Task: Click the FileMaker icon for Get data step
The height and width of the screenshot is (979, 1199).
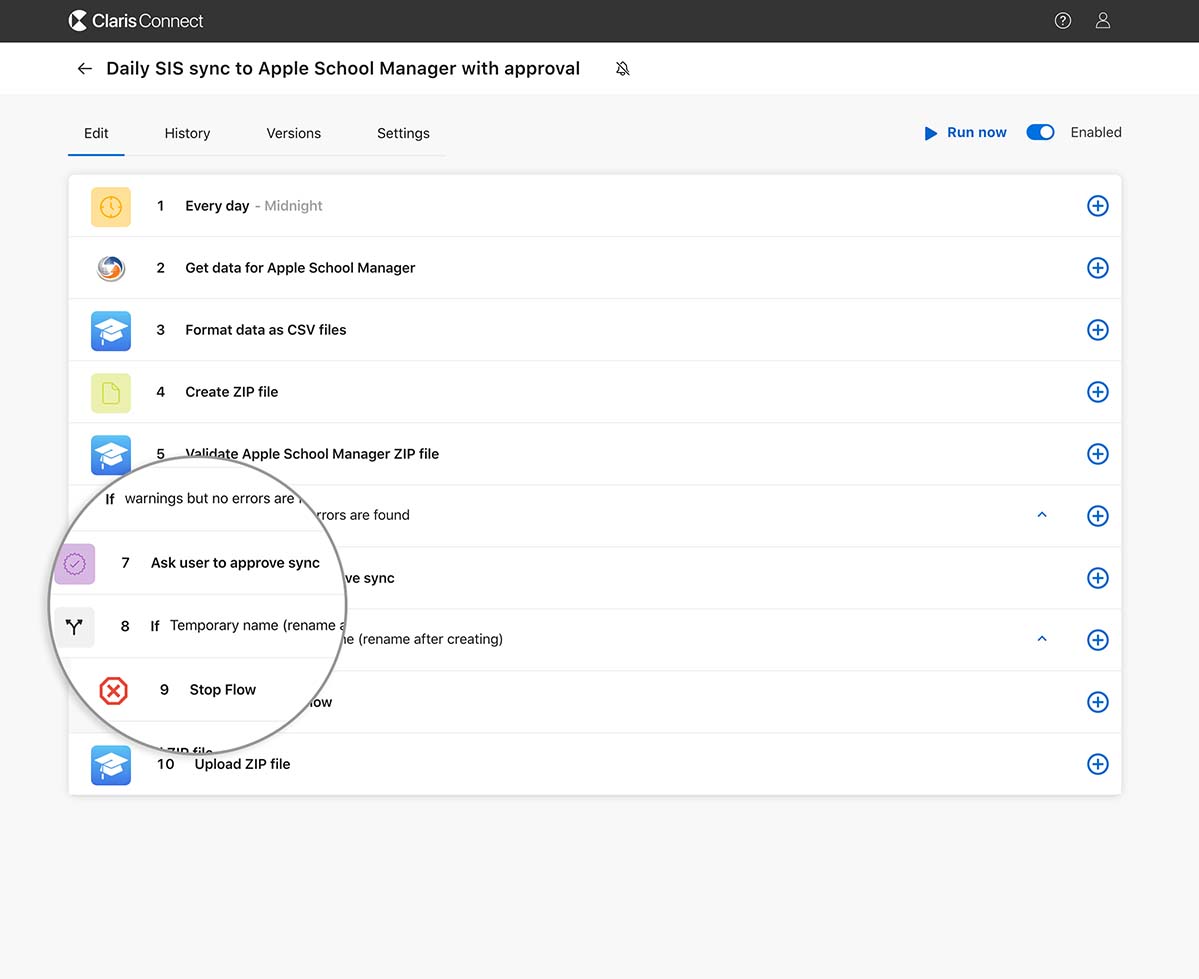Action: pos(111,268)
